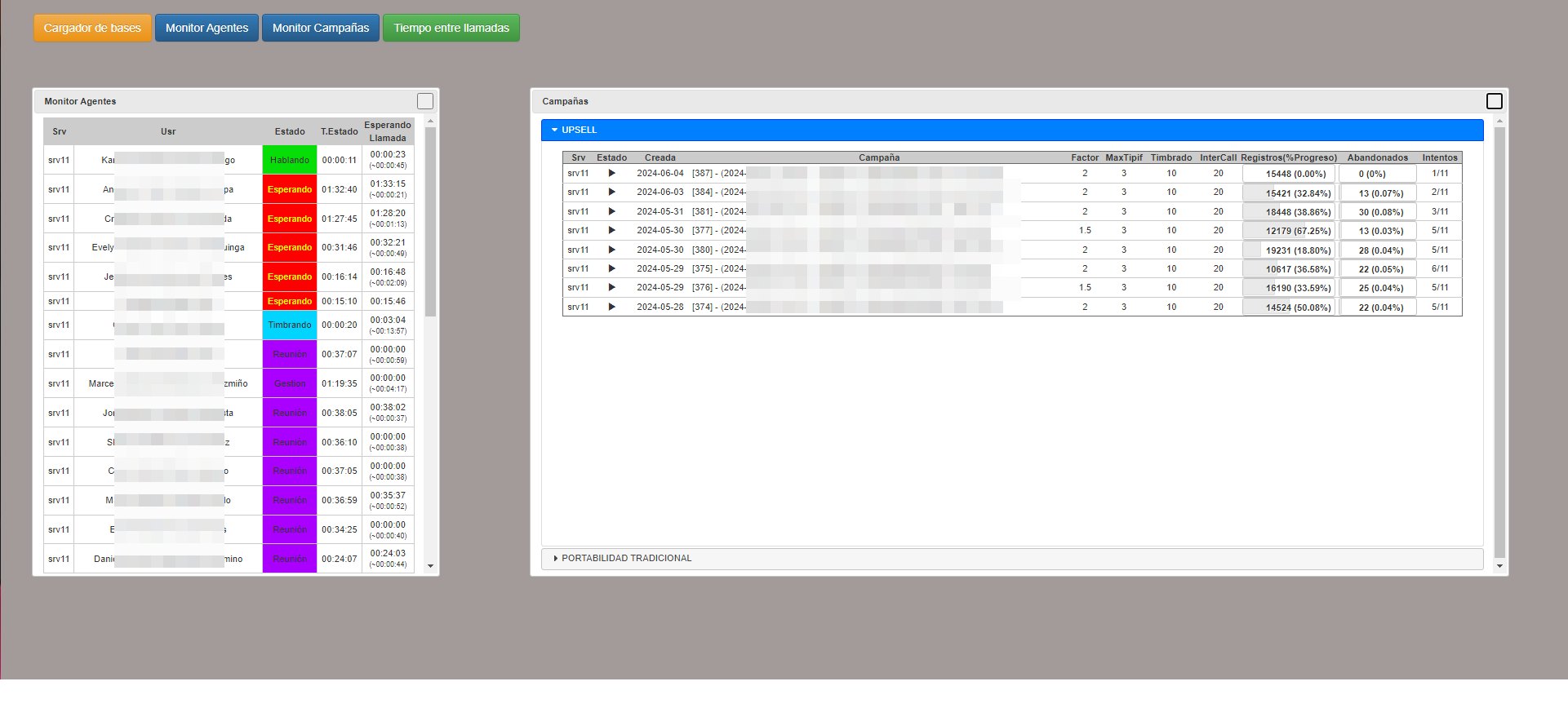Toggle the Monitor Agentes panel checkbox
This screenshot has width=1568, height=708.
click(x=425, y=101)
